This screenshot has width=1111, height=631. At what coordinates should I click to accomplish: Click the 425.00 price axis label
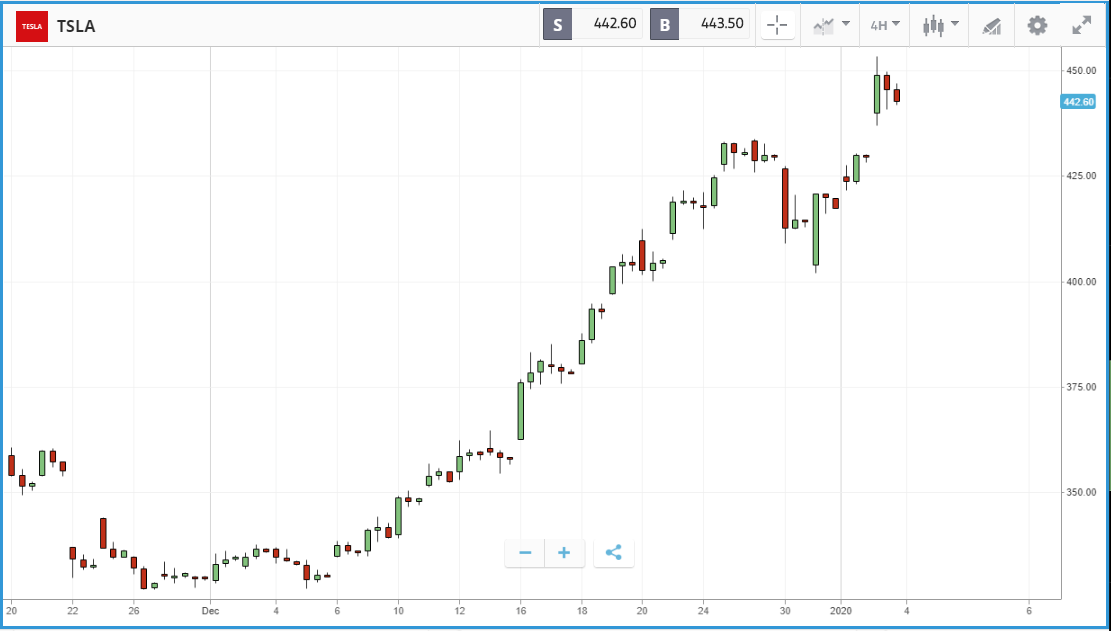point(1081,176)
